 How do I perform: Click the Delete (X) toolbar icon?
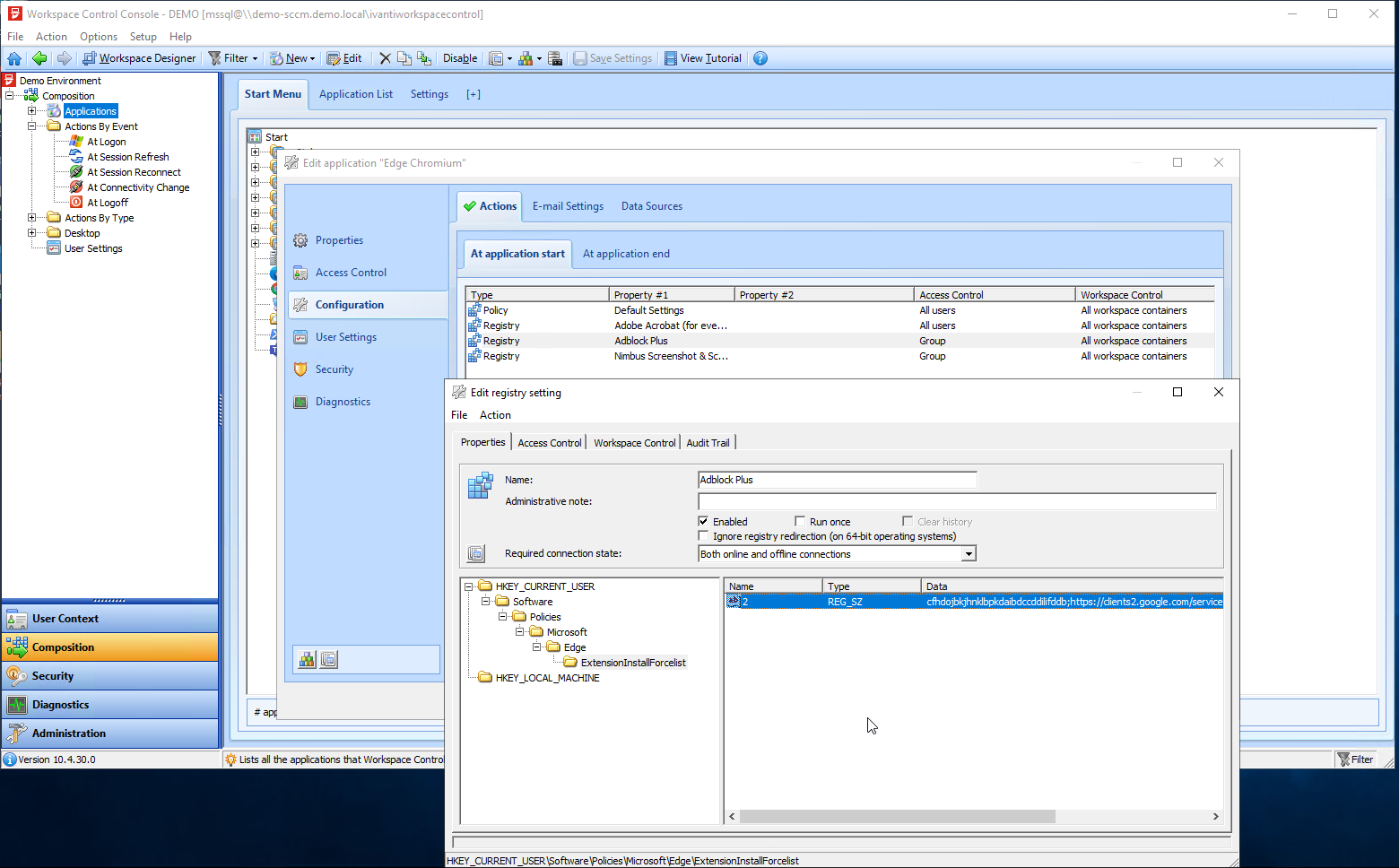coord(385,58)
